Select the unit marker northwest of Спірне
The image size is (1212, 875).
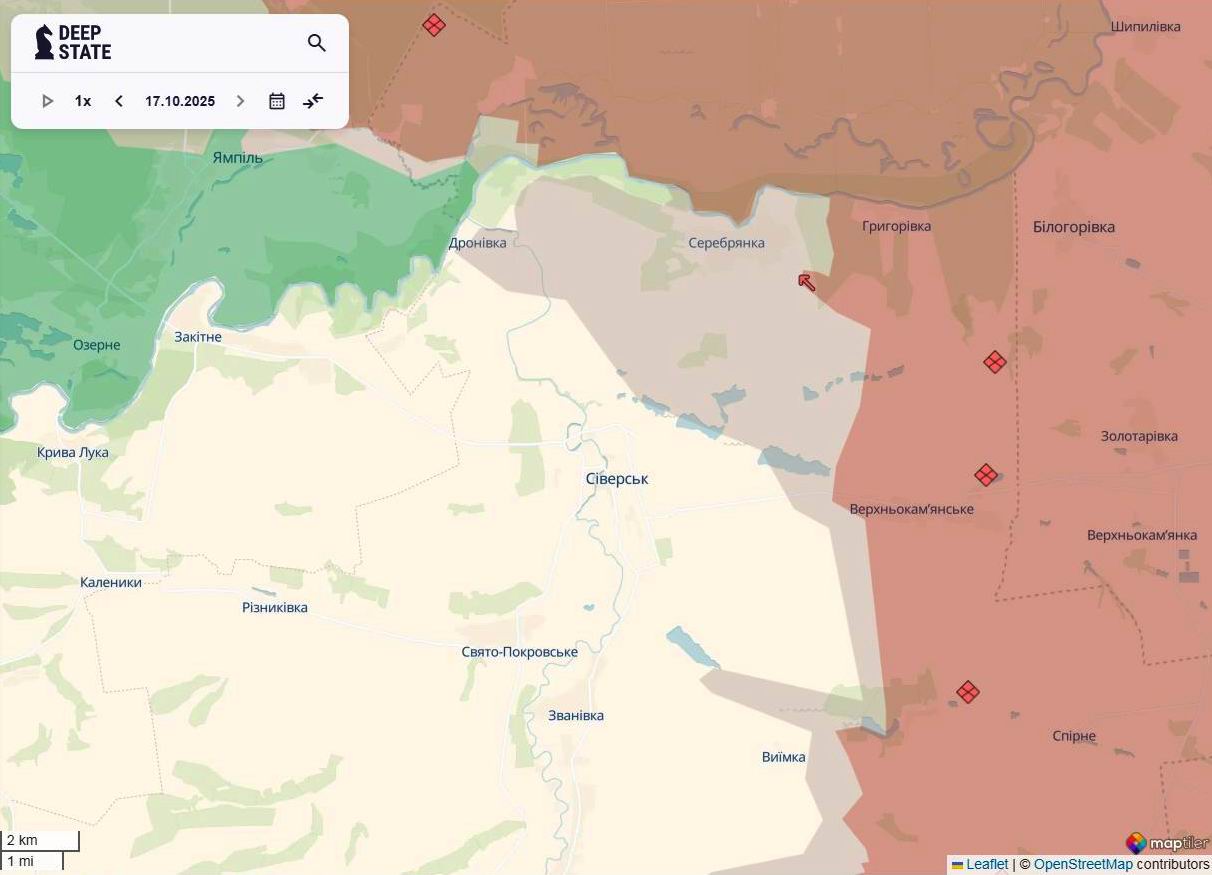[967, 692]
